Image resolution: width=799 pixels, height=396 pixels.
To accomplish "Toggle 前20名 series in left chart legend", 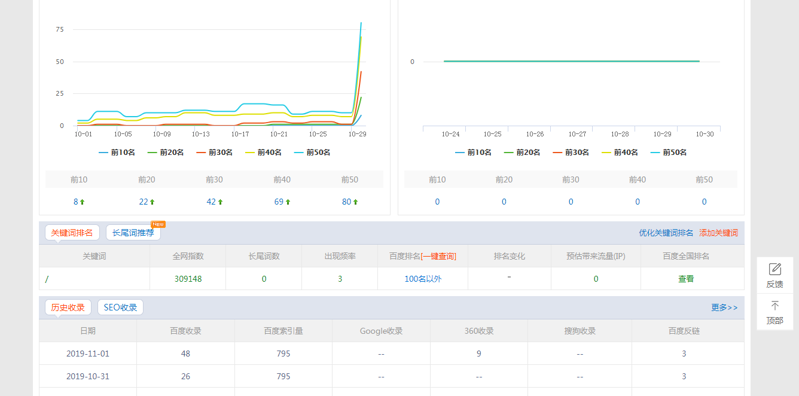I will tap(165, 152).
